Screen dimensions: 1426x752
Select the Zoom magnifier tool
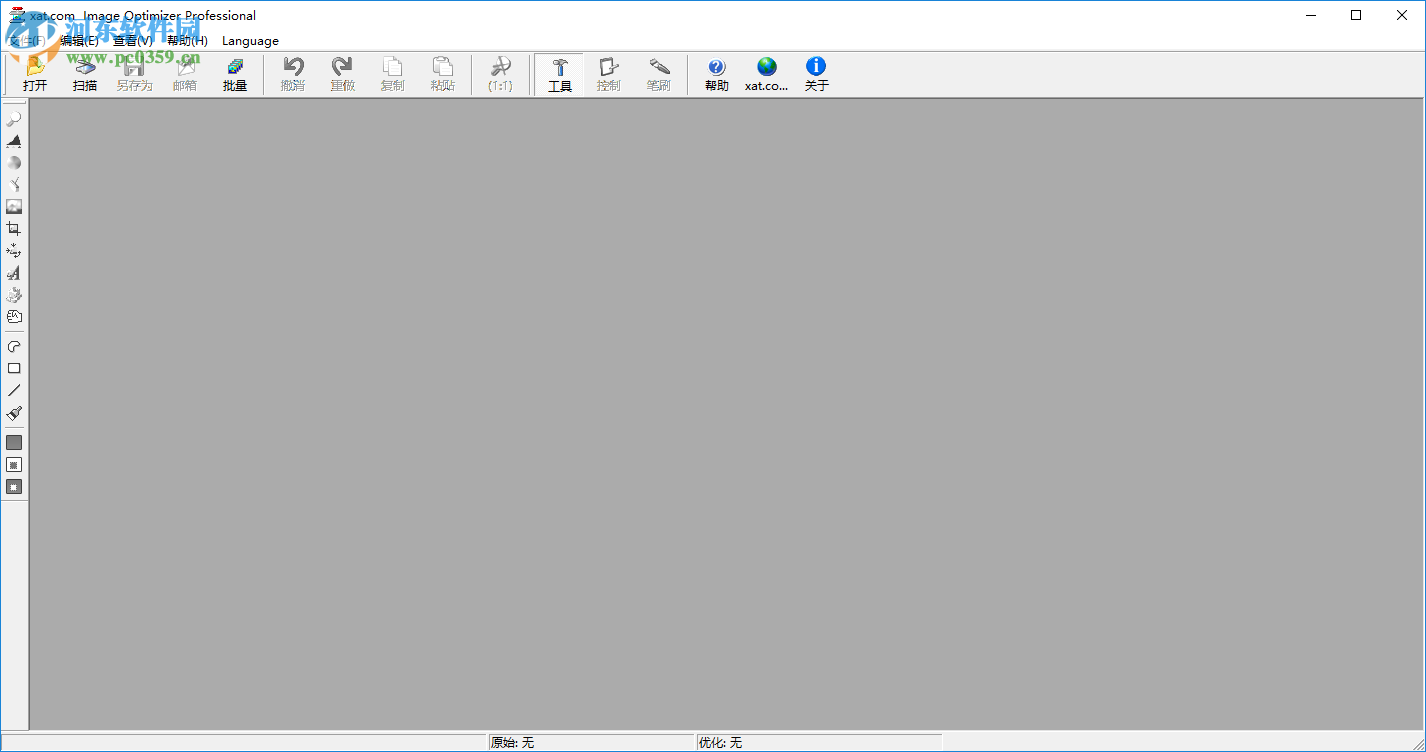[14, 118]
